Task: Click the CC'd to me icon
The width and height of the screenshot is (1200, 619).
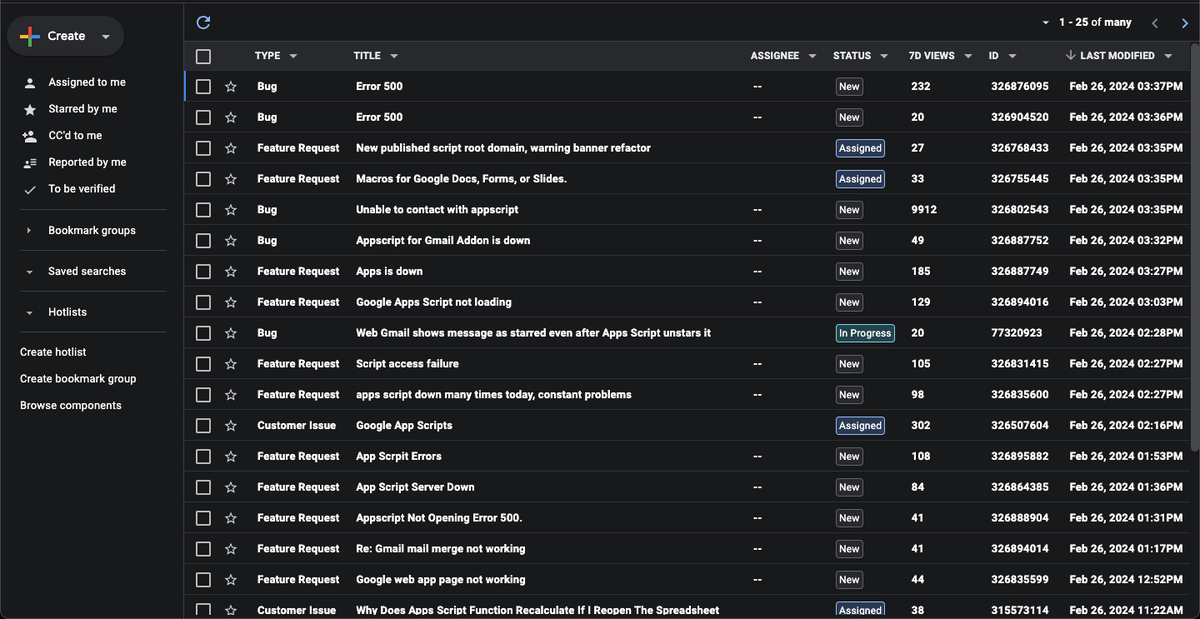Action: point(29,136)
